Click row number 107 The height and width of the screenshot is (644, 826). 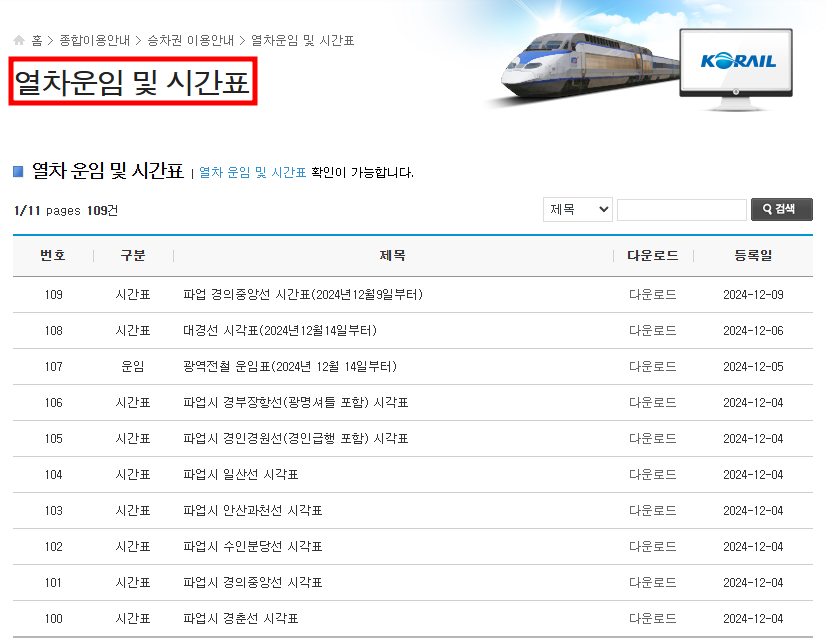tap(53, 366)
